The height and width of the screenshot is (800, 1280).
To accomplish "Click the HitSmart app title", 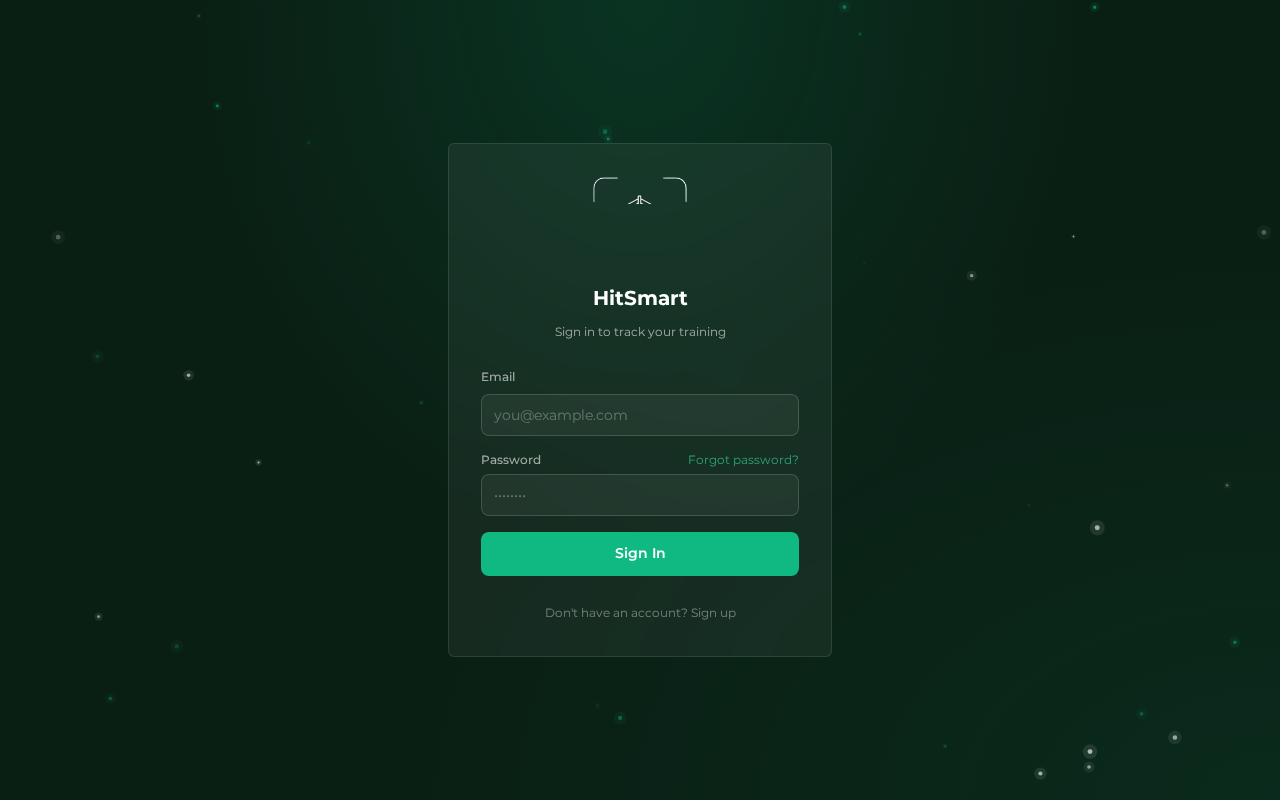I will 640,298.
